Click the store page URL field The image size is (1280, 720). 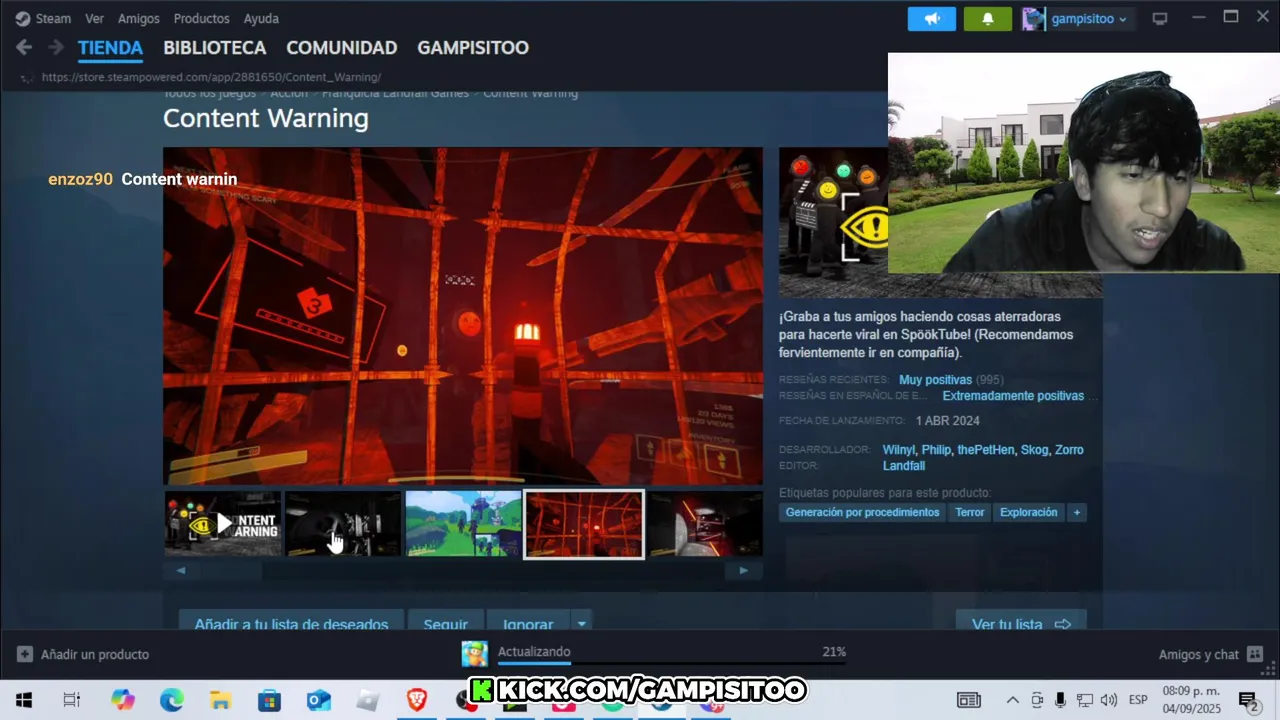211,77
